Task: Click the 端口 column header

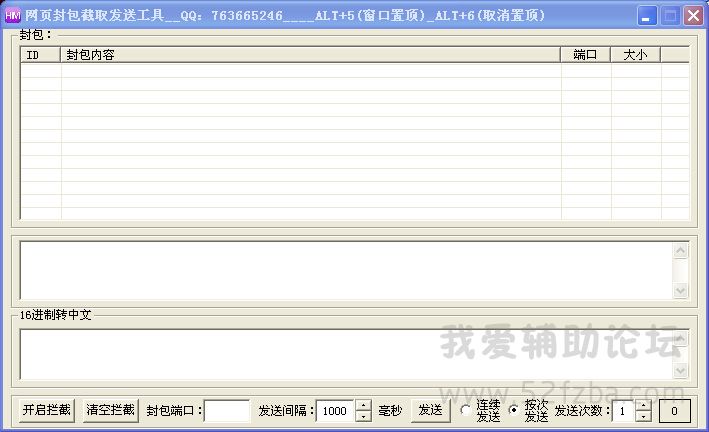Action: coord(586,55)
